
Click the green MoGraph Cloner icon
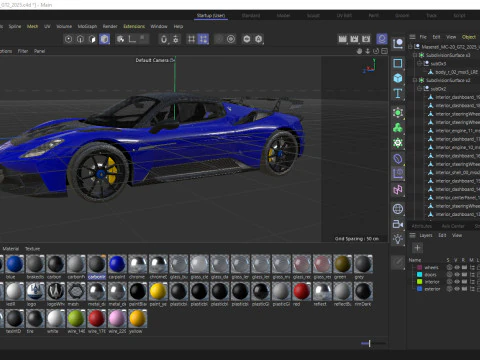pos(398,128)
